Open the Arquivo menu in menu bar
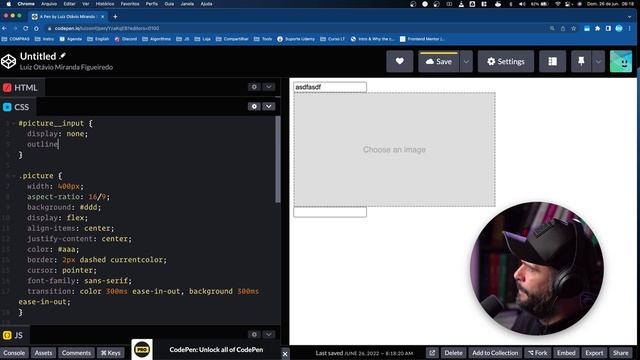The width and height of the screenshot is (640, 360). [49, 4]
